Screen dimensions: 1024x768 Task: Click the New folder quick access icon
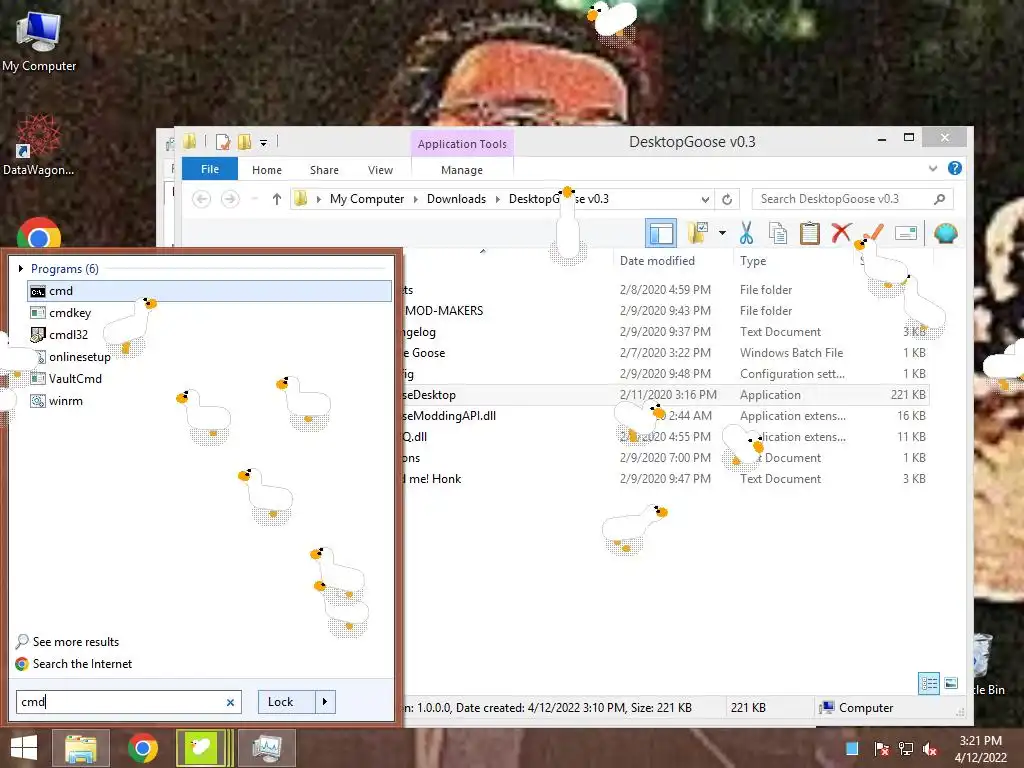tap(245, 142)
